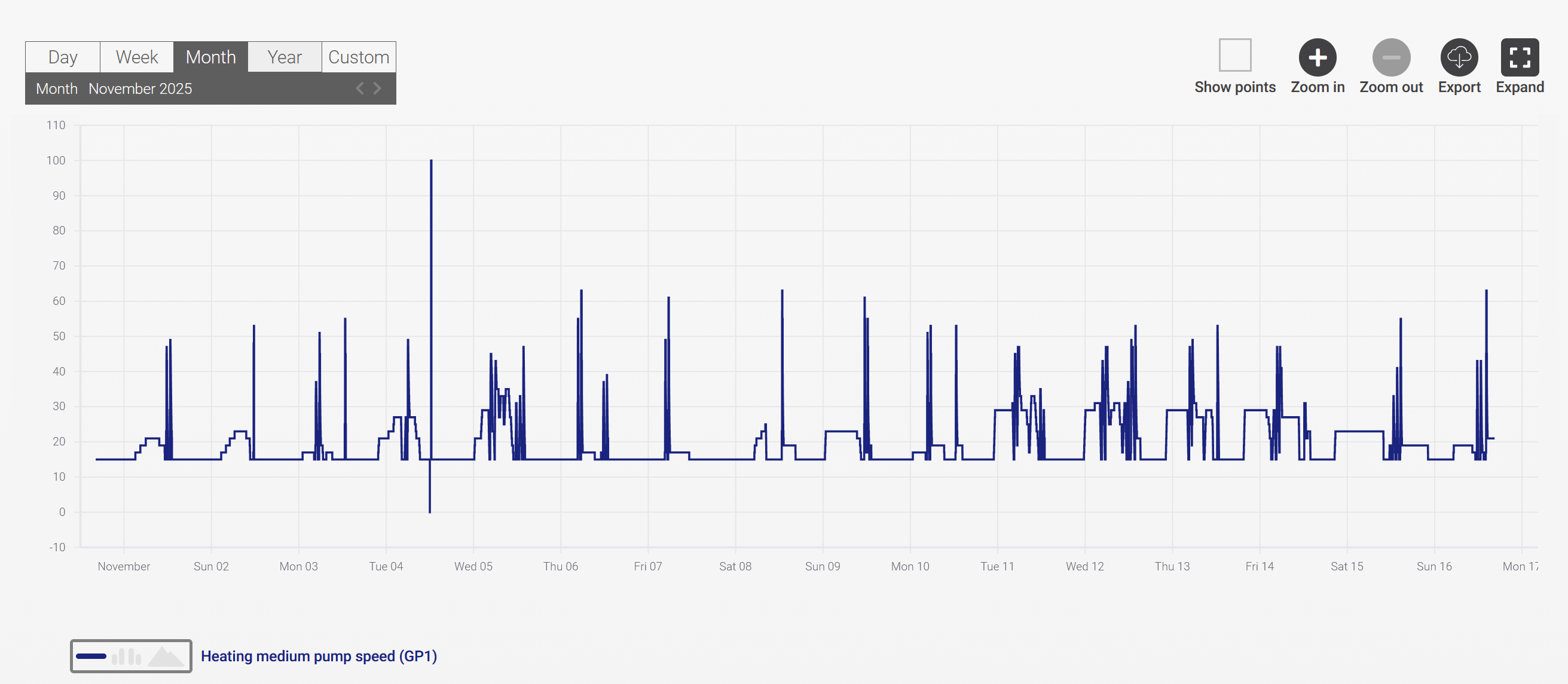The height and width of the screenshot is (684, 1568).
Task: Select the Year tab
Action: point(285,57)
